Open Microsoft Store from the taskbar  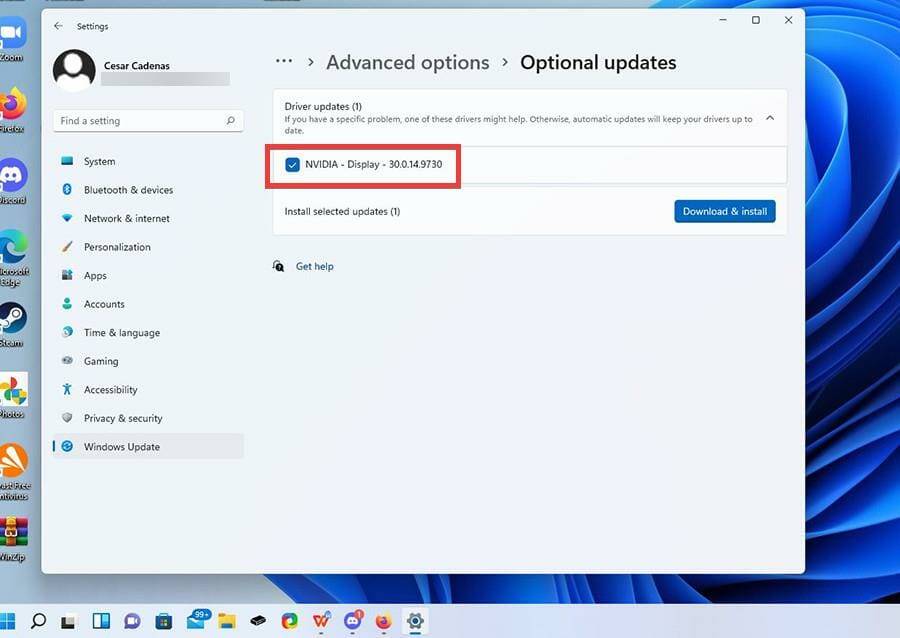[164, 621]
